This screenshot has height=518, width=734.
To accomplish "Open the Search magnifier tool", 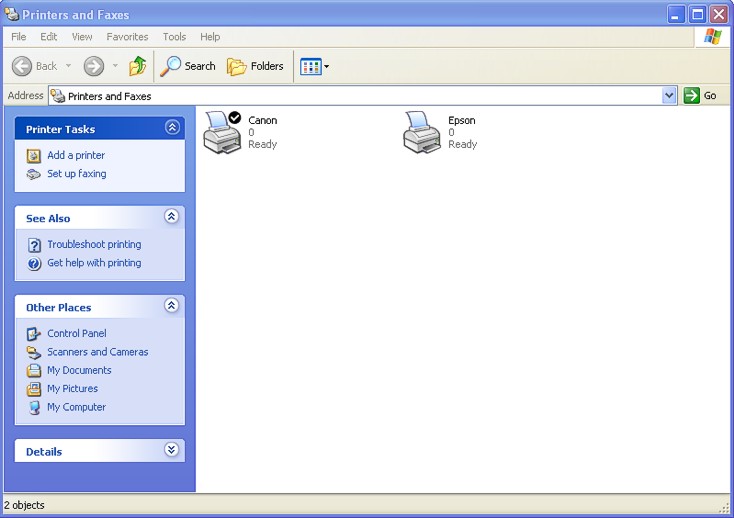I will click(188, 66).
